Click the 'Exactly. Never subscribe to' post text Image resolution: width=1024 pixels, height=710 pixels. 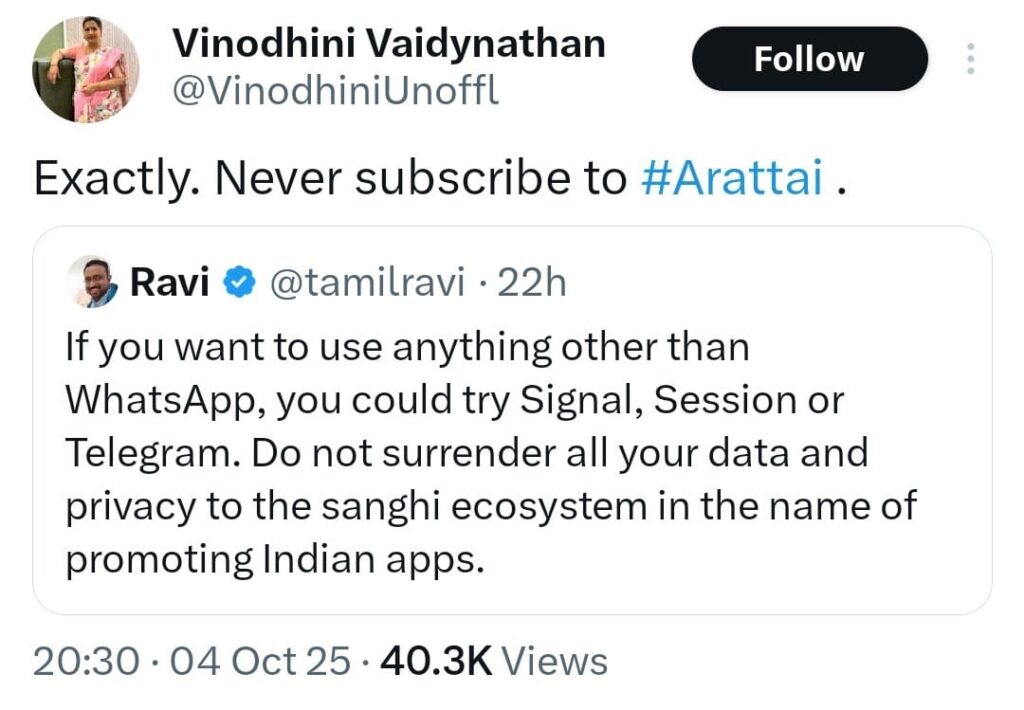click(330, 178)
